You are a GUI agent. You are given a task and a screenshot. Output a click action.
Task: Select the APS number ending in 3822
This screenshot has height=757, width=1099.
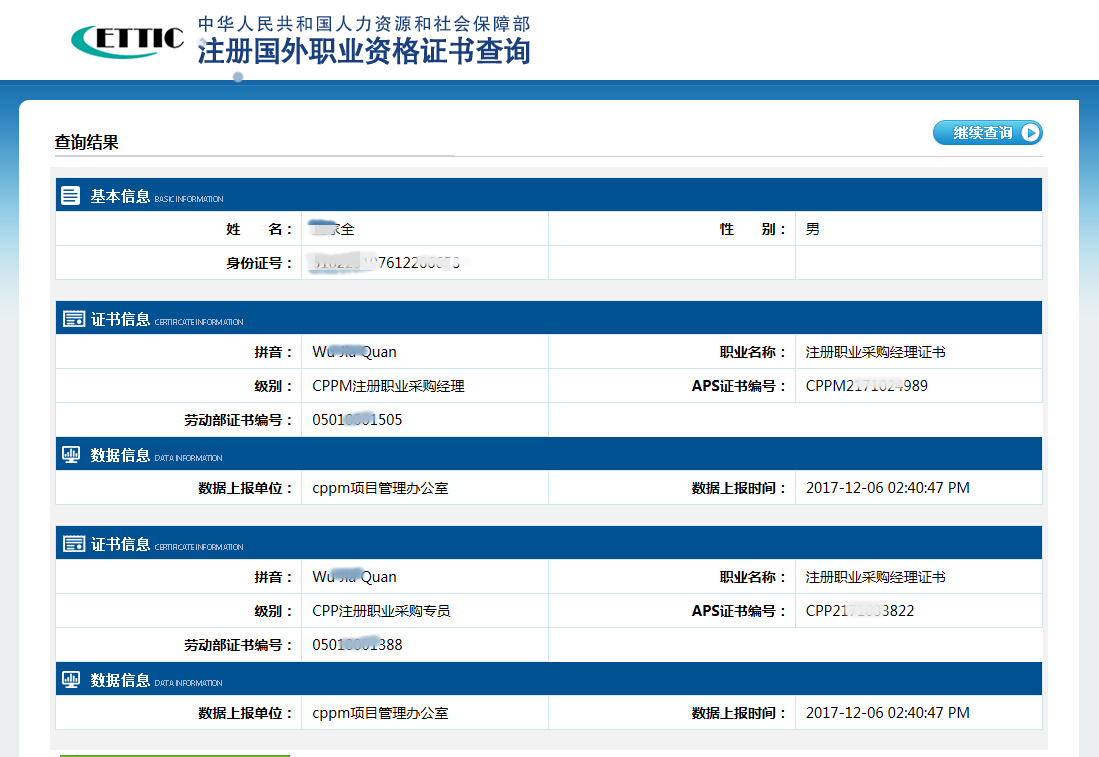coord(859,611)
